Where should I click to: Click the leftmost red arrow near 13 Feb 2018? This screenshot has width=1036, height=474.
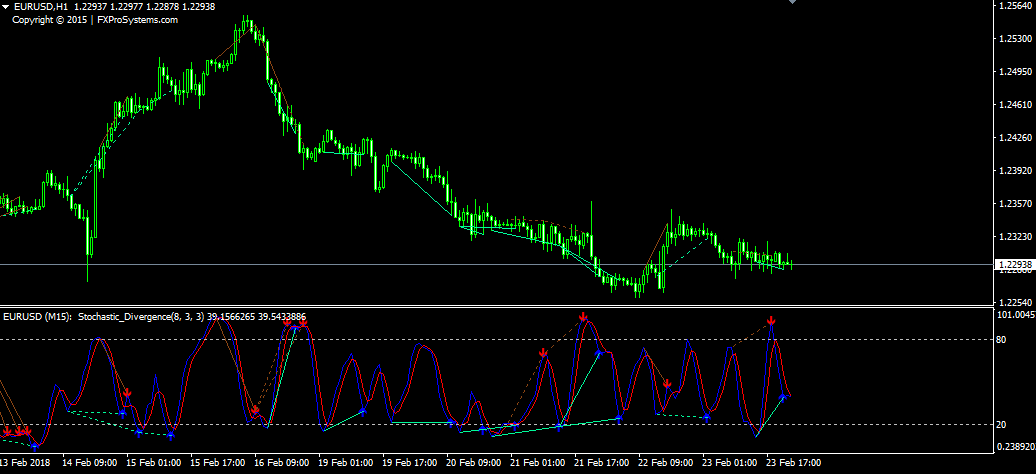[x=8, y=432]
